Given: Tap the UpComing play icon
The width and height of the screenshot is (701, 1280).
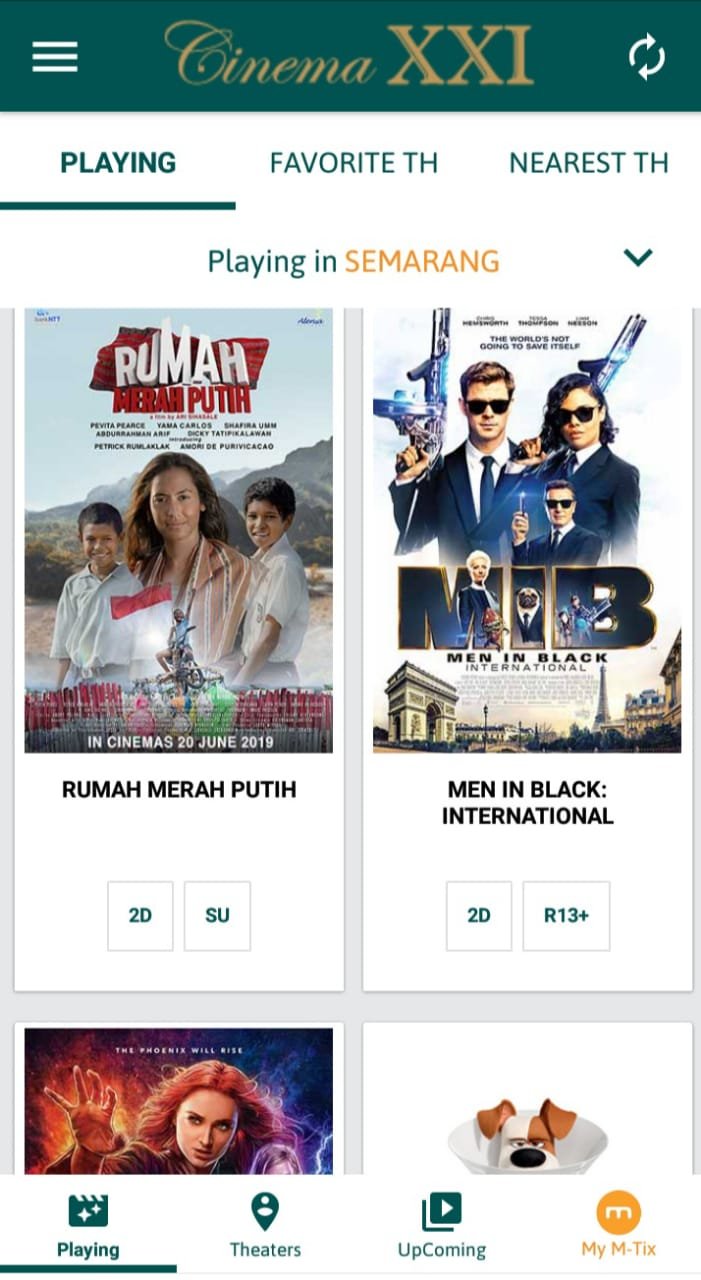Looking at the screenshot, I should click(441, 1212).
